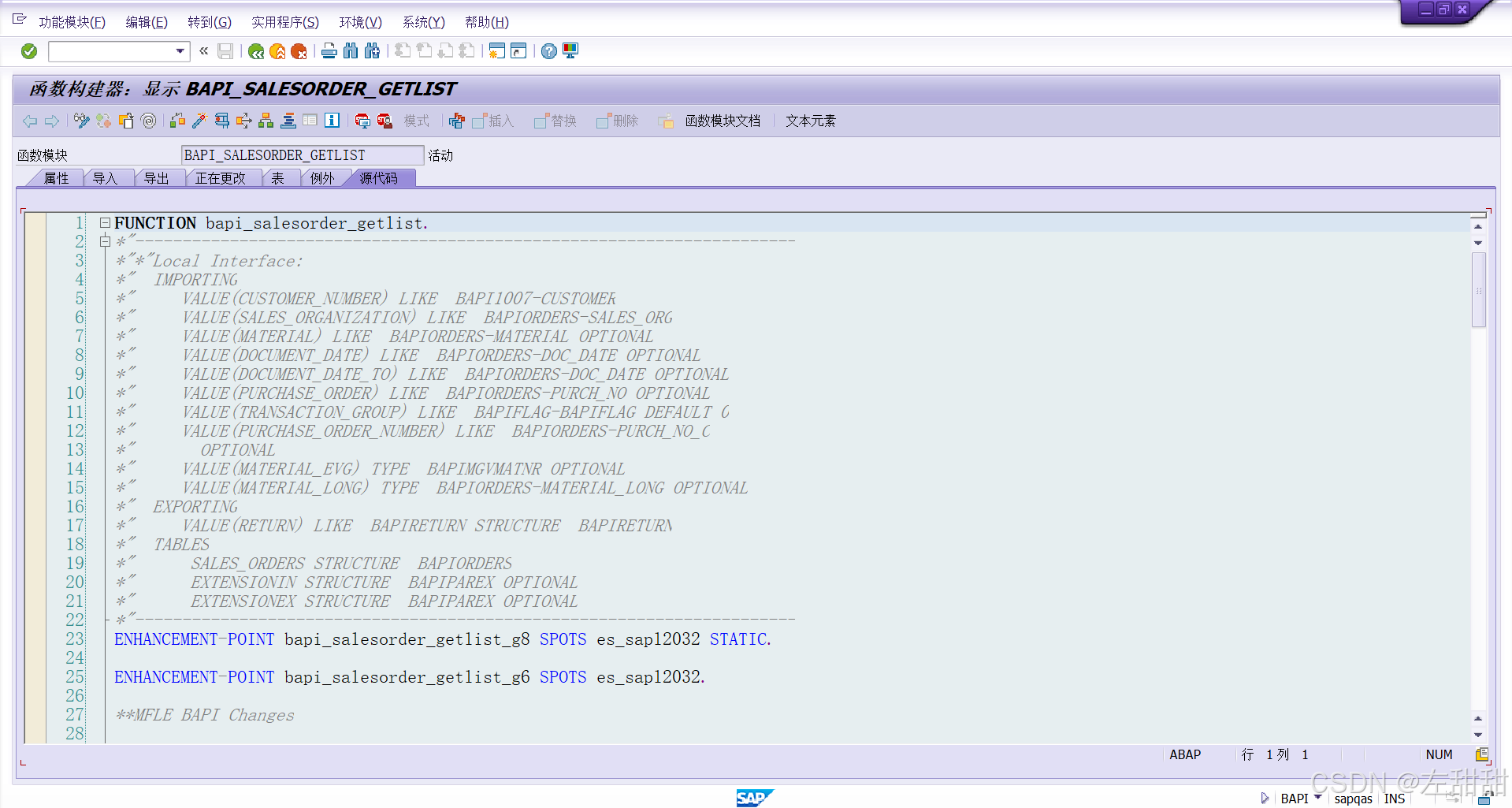Click the Print icon in the top toolbar

pyautogui.click(x=329, y=51)
